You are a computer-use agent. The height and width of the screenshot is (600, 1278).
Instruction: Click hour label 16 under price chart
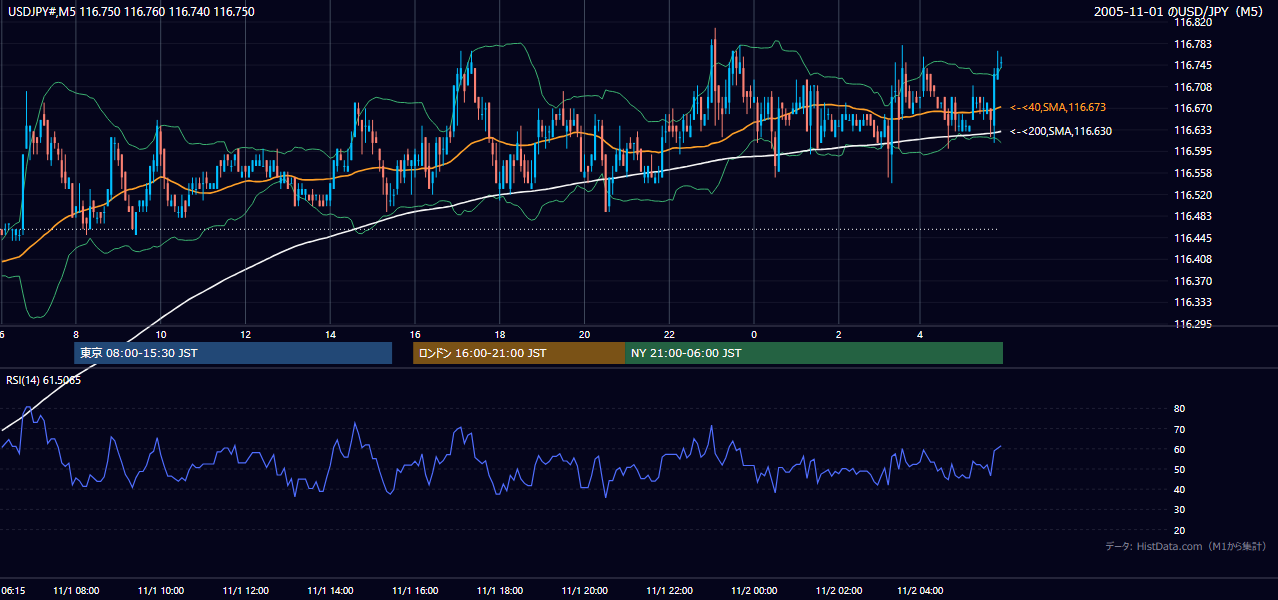click(x=416, y=335)
